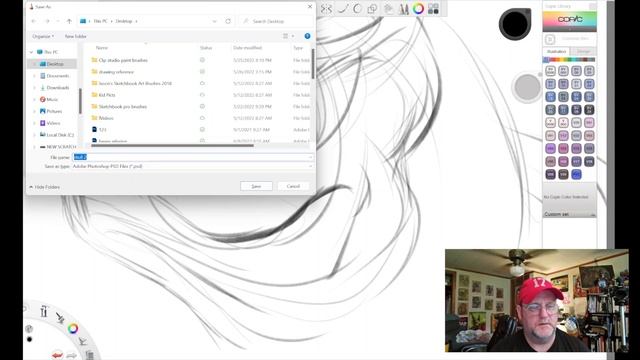The width and height of the screenshot is (640, 360).
Task: Click the Search Desktop field
Action: point(276,21)
